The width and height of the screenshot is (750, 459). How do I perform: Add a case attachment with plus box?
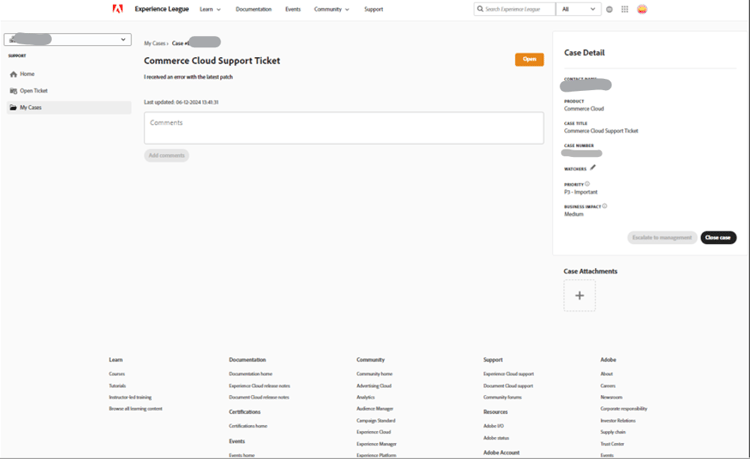coord(580,295)
